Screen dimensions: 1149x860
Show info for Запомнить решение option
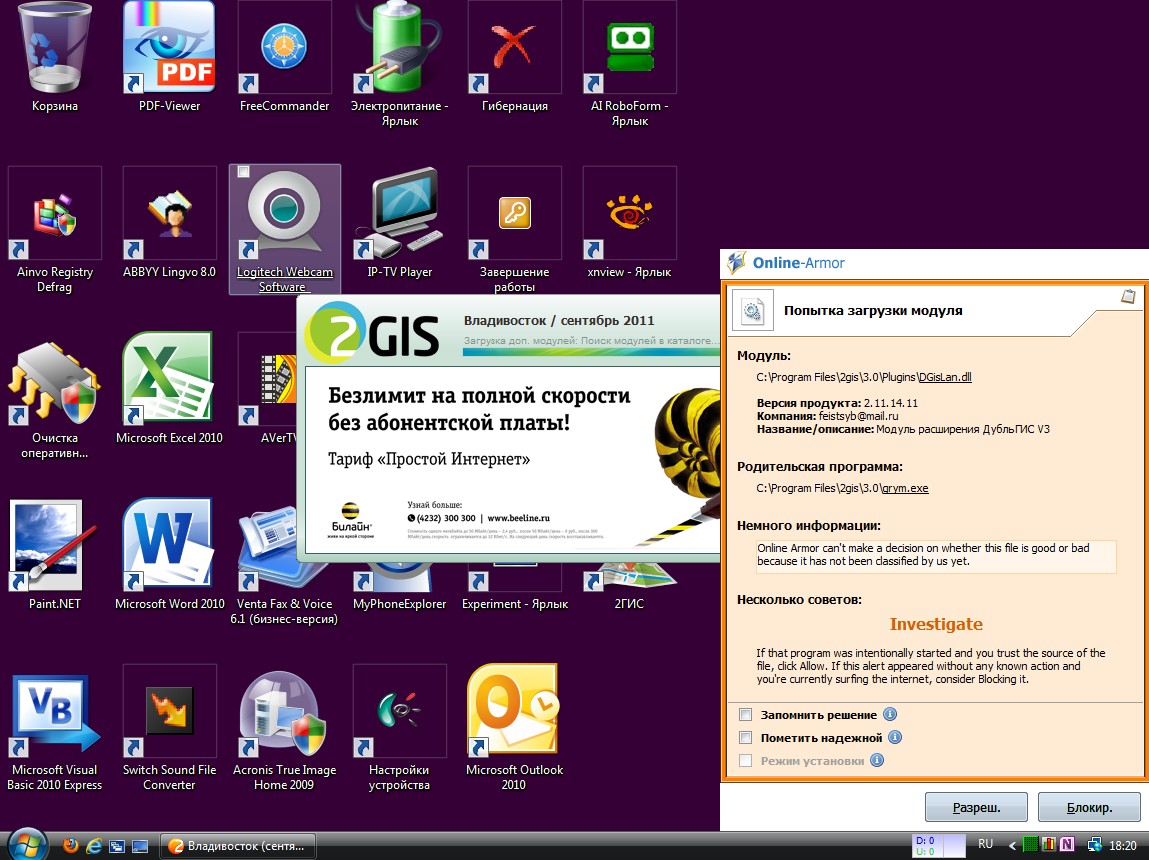point(890,714)
